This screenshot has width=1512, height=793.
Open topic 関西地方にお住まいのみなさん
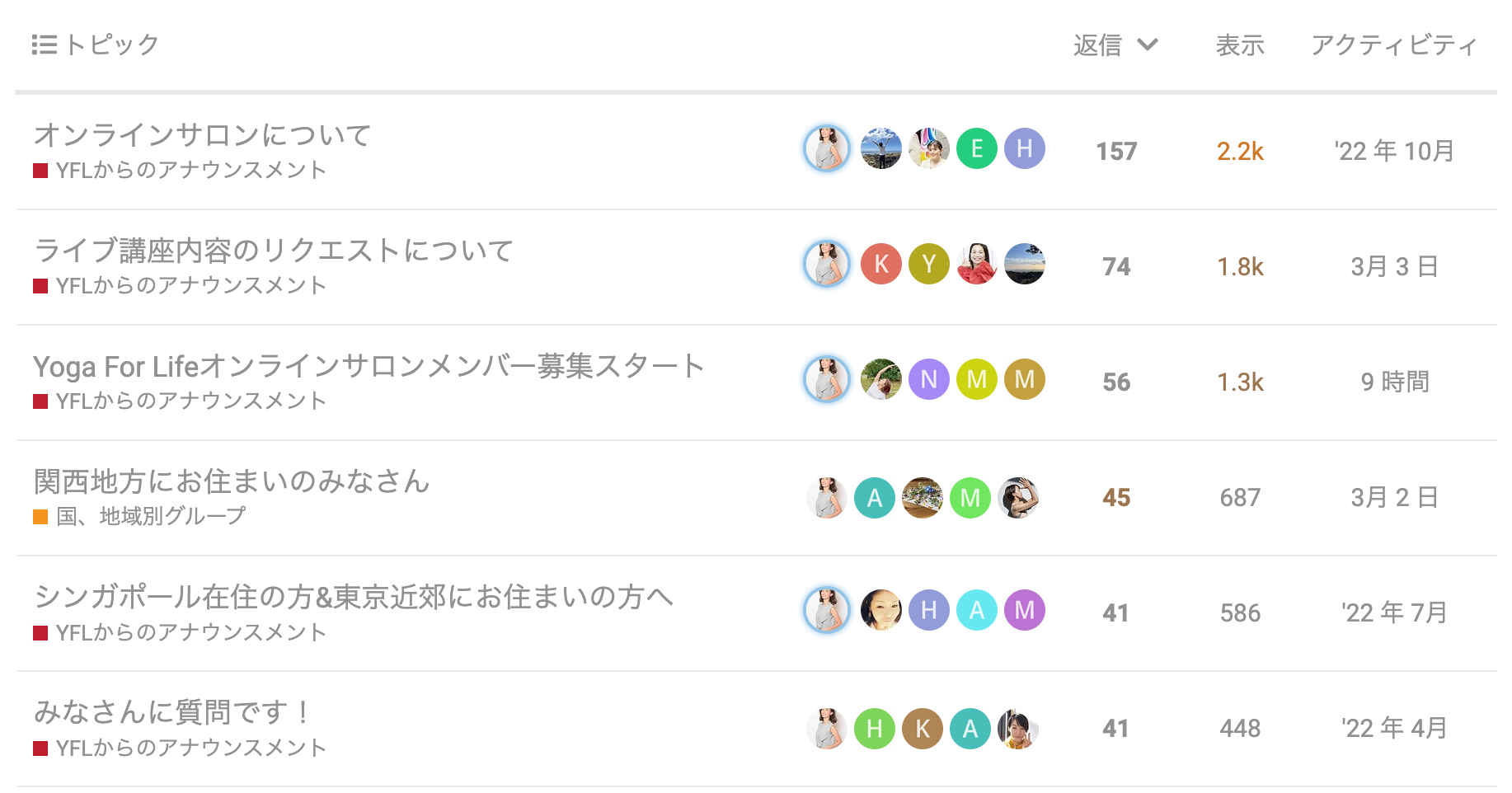point(232,481)
